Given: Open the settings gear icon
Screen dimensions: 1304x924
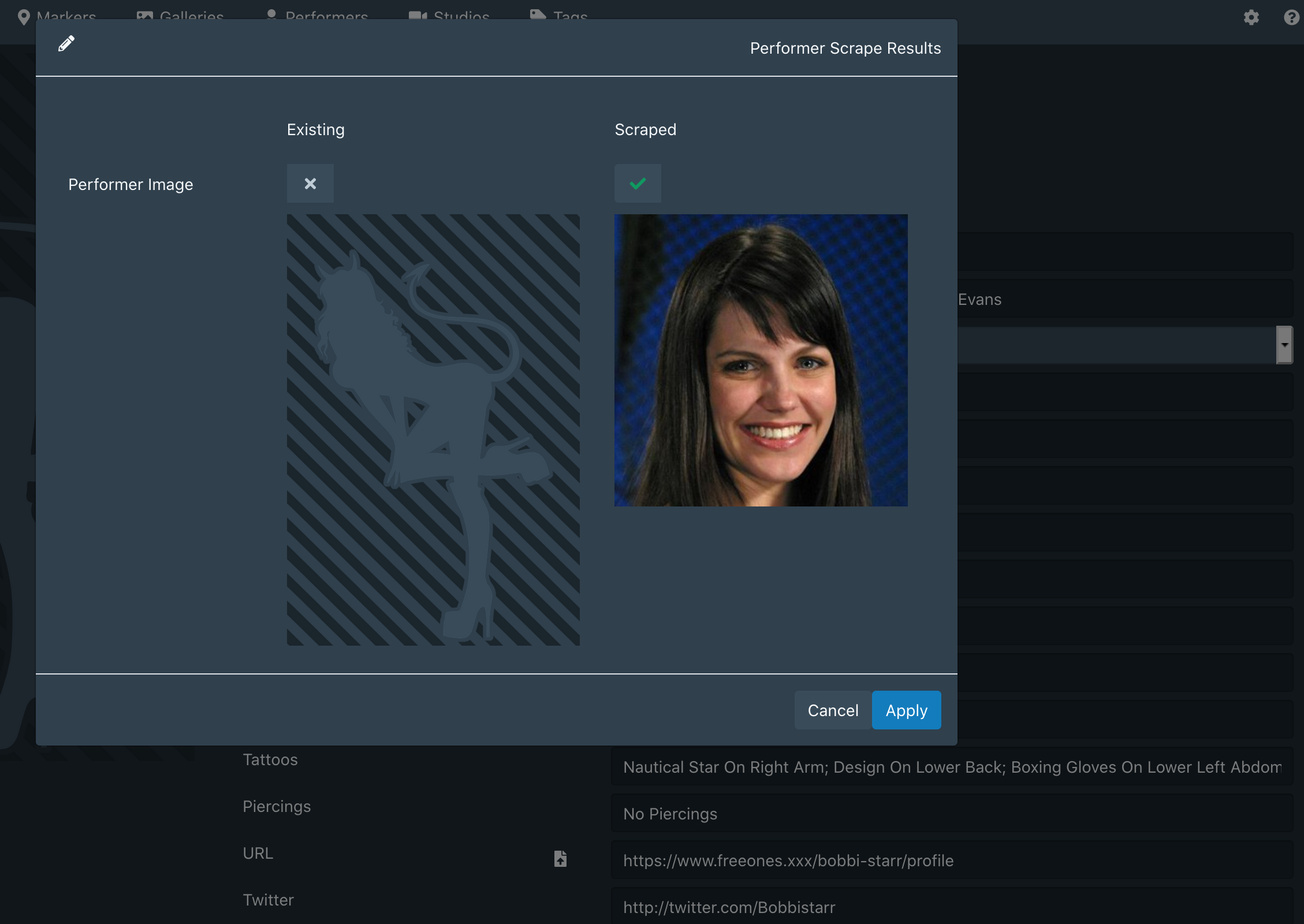Looking at the screenshot, I should point(1251,17).
